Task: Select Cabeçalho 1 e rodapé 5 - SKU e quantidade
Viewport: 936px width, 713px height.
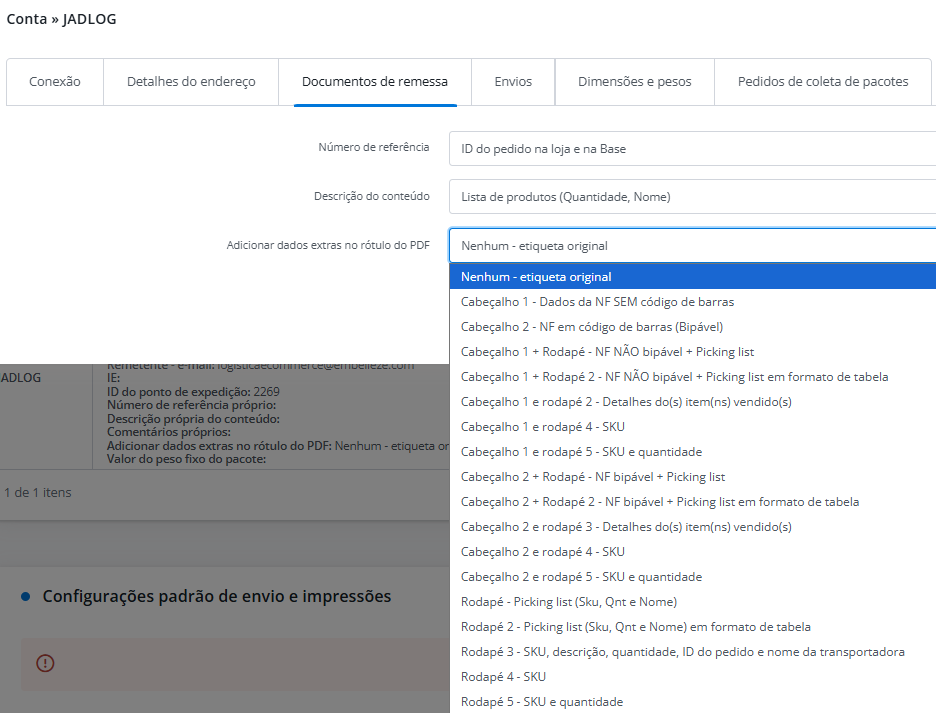Action: 692,452
